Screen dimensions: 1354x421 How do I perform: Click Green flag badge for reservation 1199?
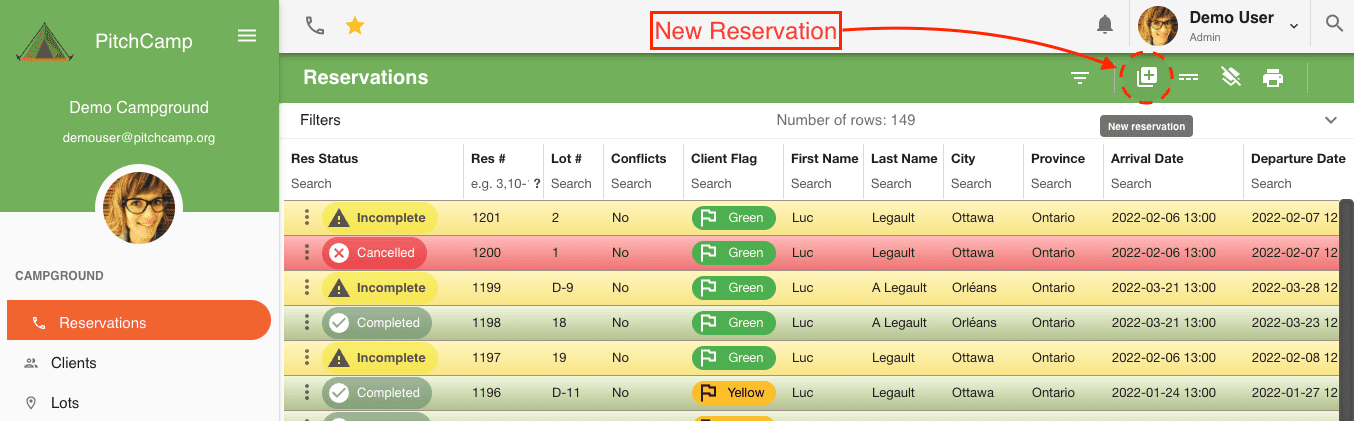pos(733,288)
